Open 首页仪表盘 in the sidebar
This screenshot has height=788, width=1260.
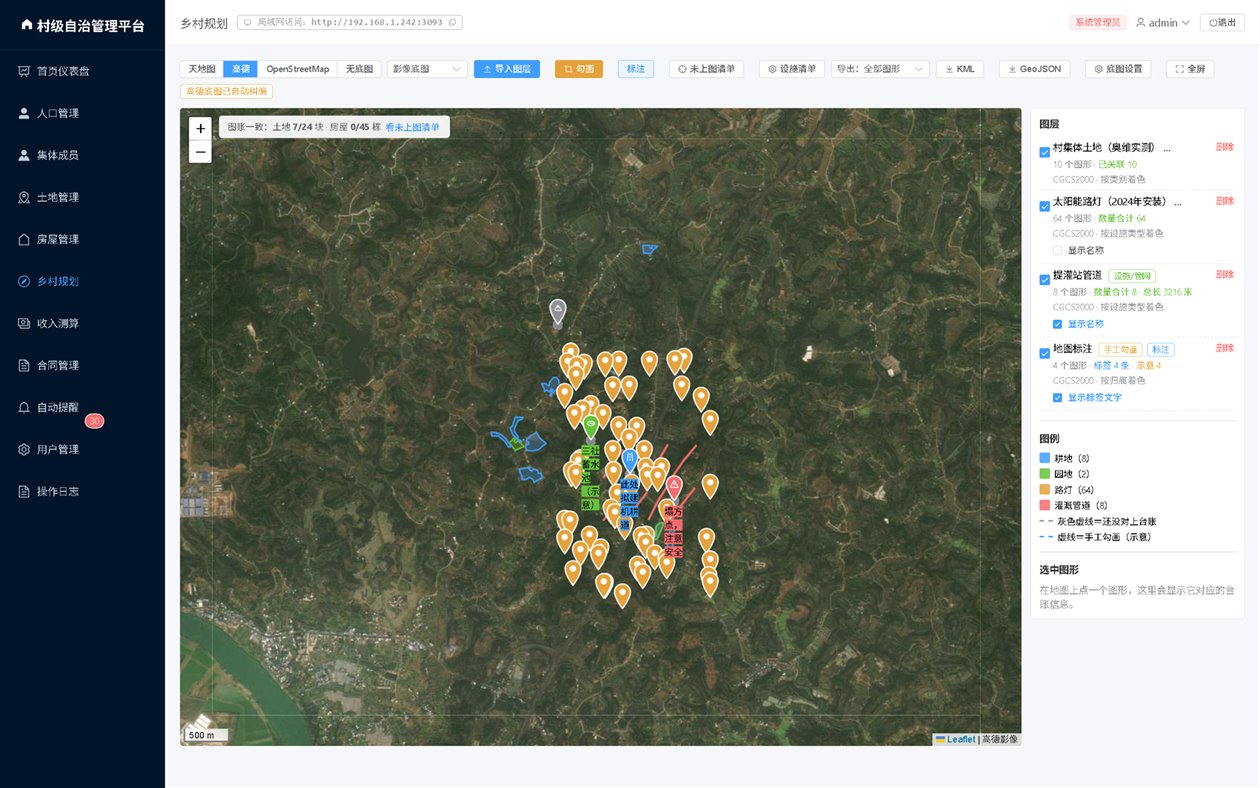point(82,71)
